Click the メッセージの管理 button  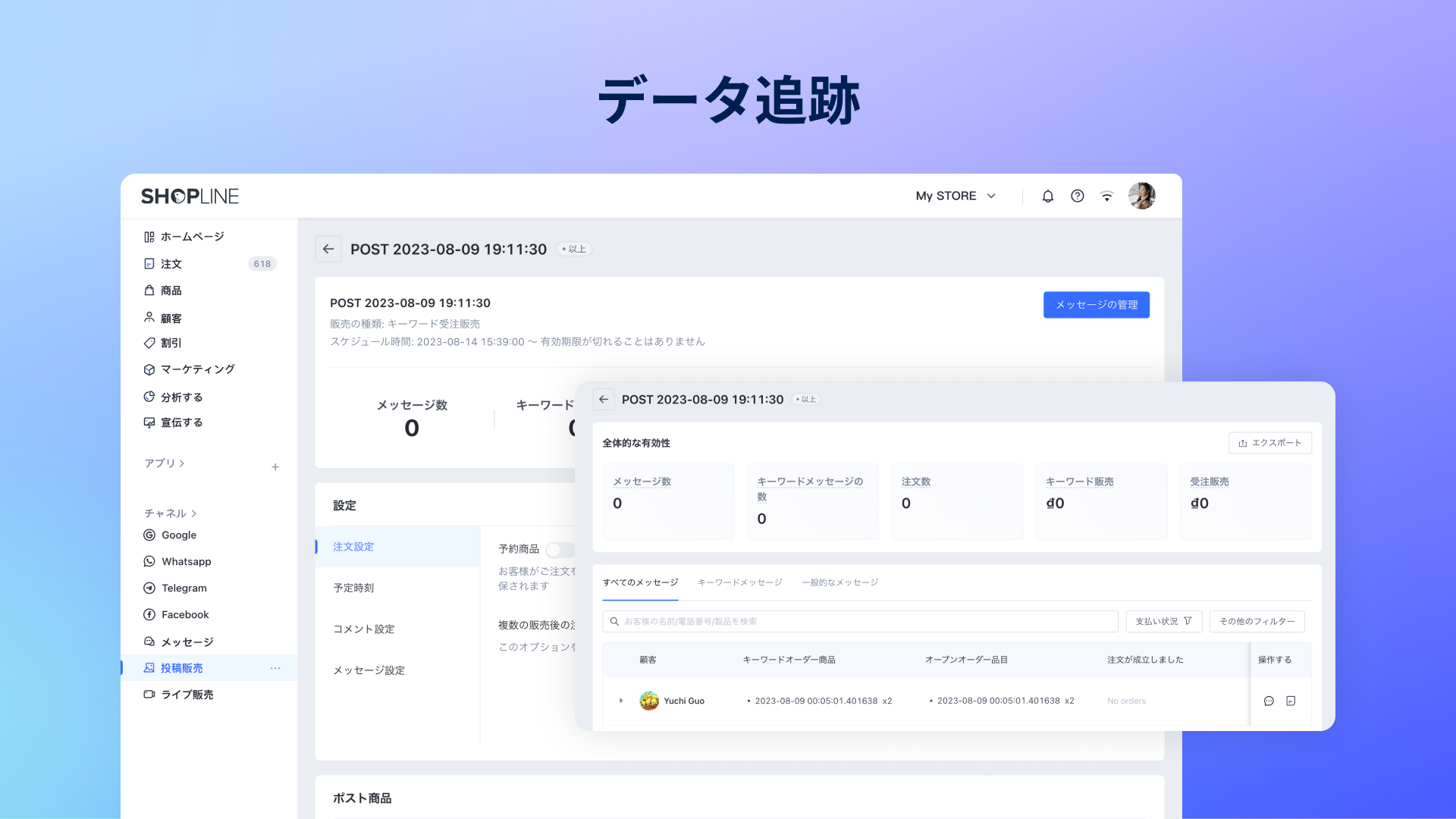coord(1096,305)
